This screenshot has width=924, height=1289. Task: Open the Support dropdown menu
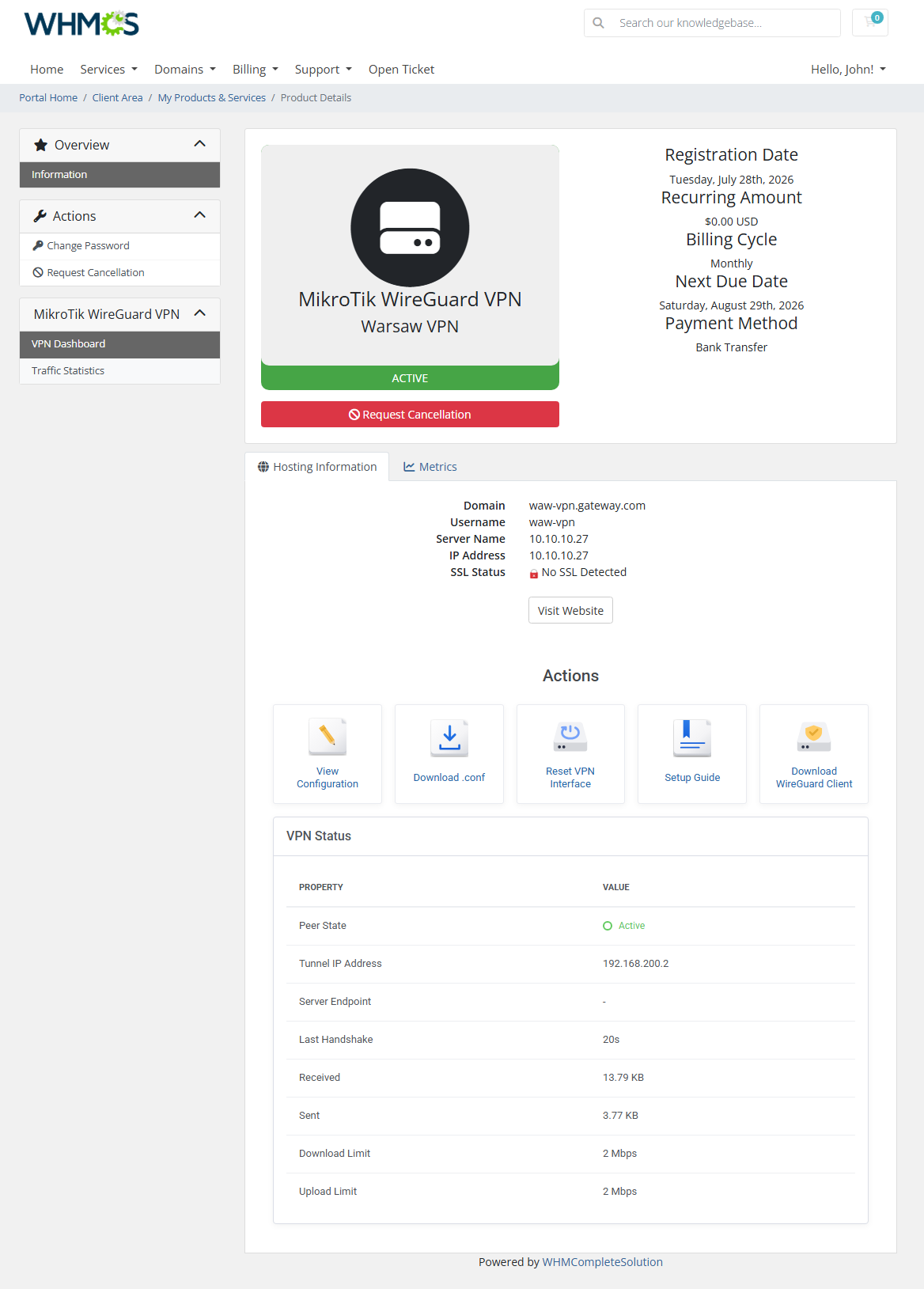(x=323, y=70)
